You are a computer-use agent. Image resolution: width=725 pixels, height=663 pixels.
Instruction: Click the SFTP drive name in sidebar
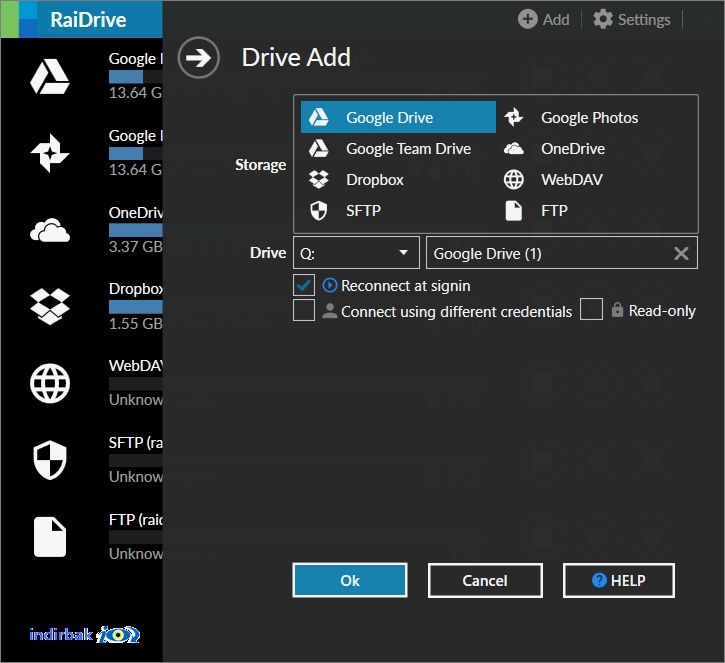(135, 442)
